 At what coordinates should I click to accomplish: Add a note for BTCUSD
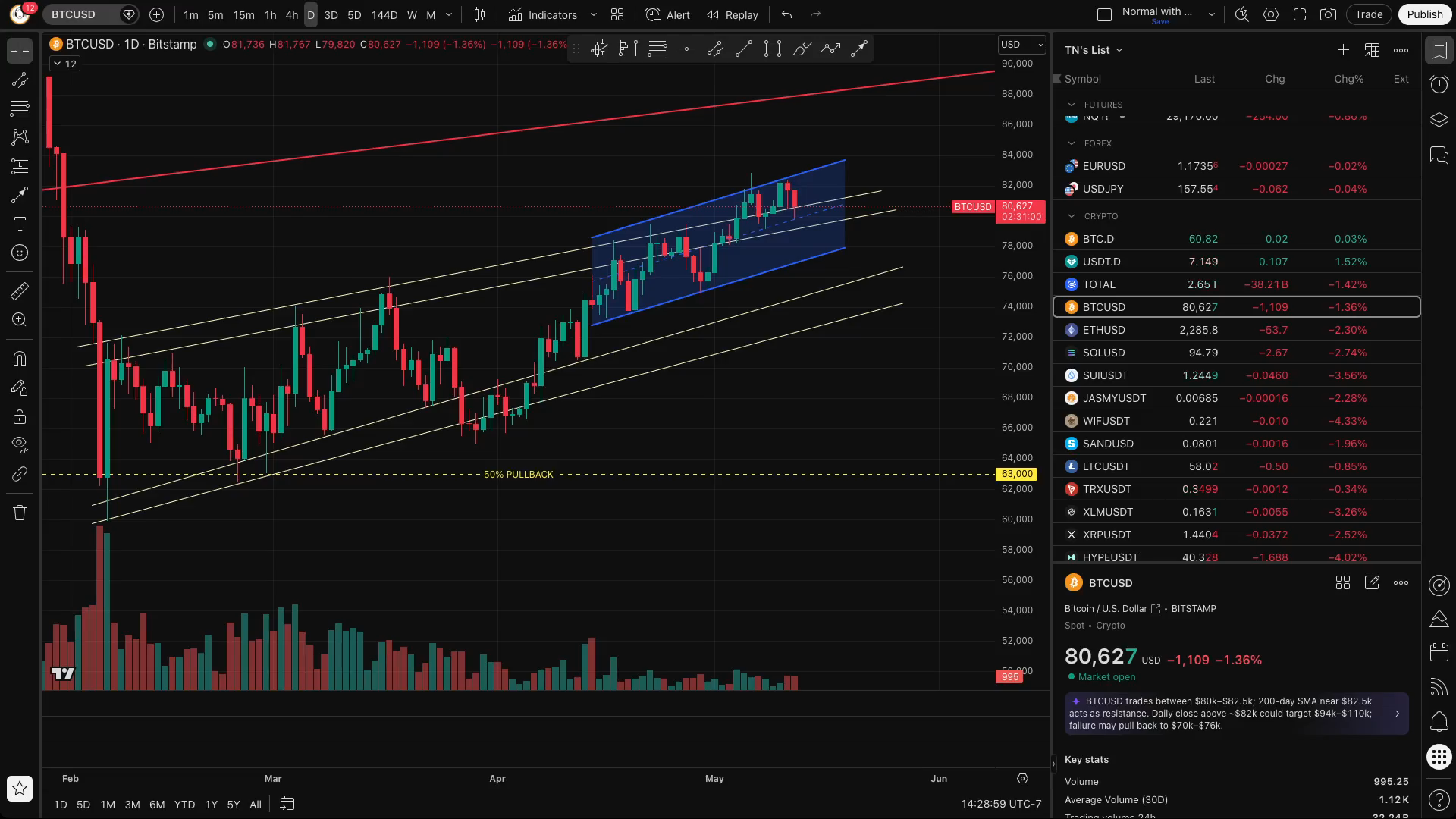point(1372,582)
